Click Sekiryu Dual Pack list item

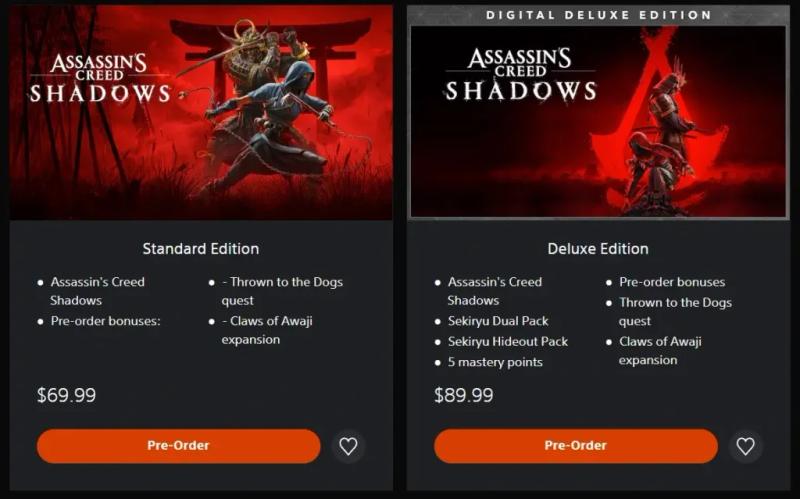click(498, 321)
